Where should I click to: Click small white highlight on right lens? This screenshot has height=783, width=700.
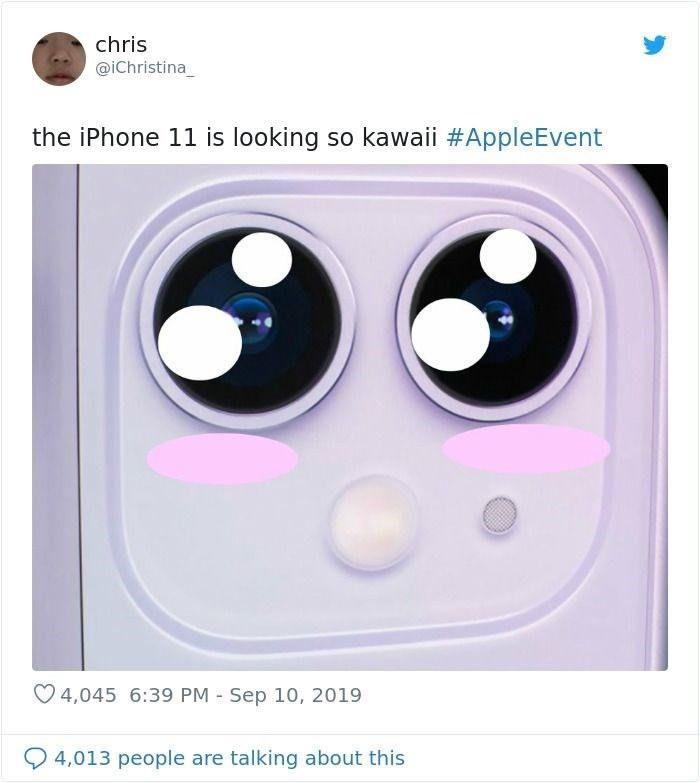click(508, 256)
